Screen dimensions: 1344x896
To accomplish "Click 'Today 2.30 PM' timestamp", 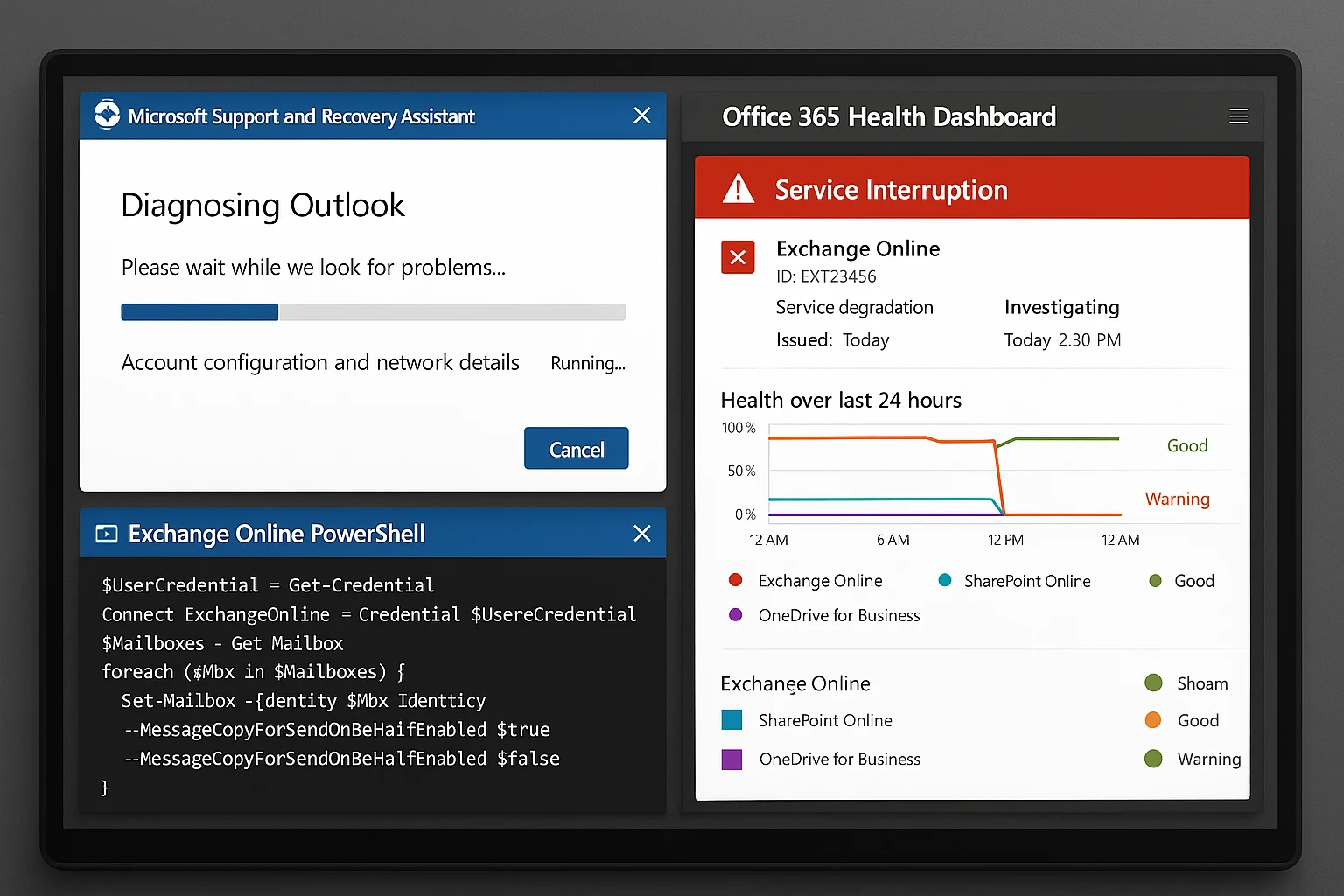I will [x=1062, y=340].
